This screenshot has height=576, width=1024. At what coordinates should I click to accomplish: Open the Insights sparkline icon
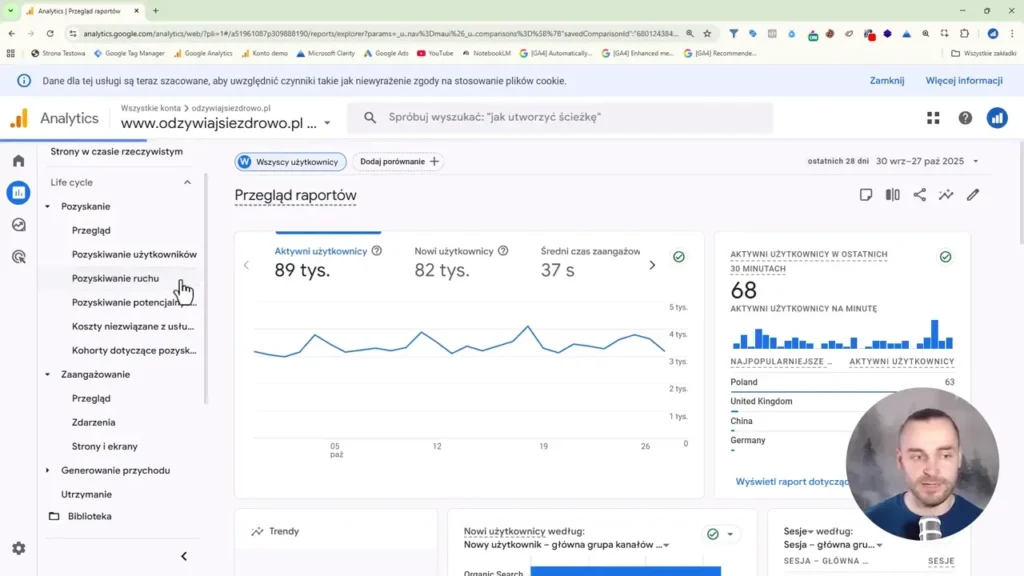[946, 195]
